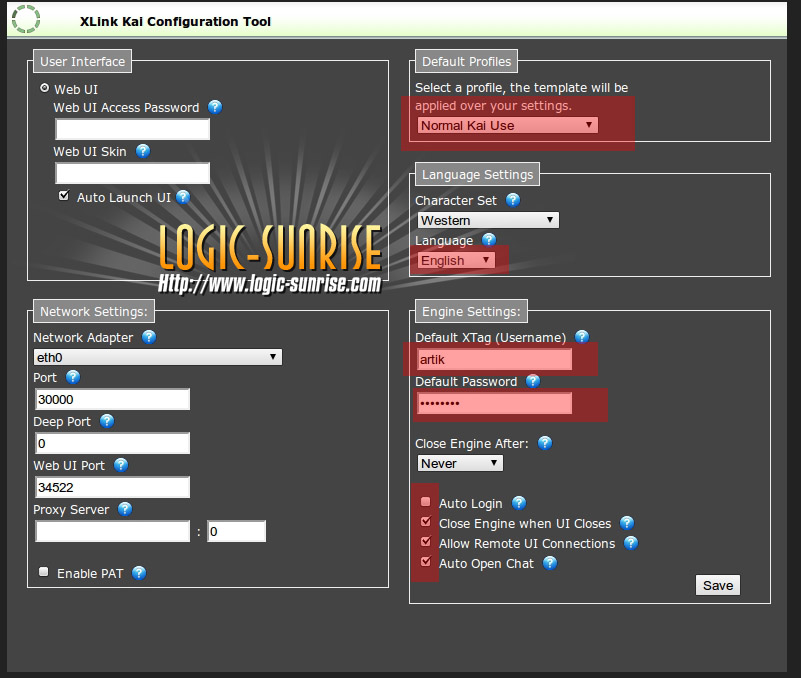This screenshot has width=801, height=678.
Task: Open help for Auto Open Chat
Action: [550, 563]
